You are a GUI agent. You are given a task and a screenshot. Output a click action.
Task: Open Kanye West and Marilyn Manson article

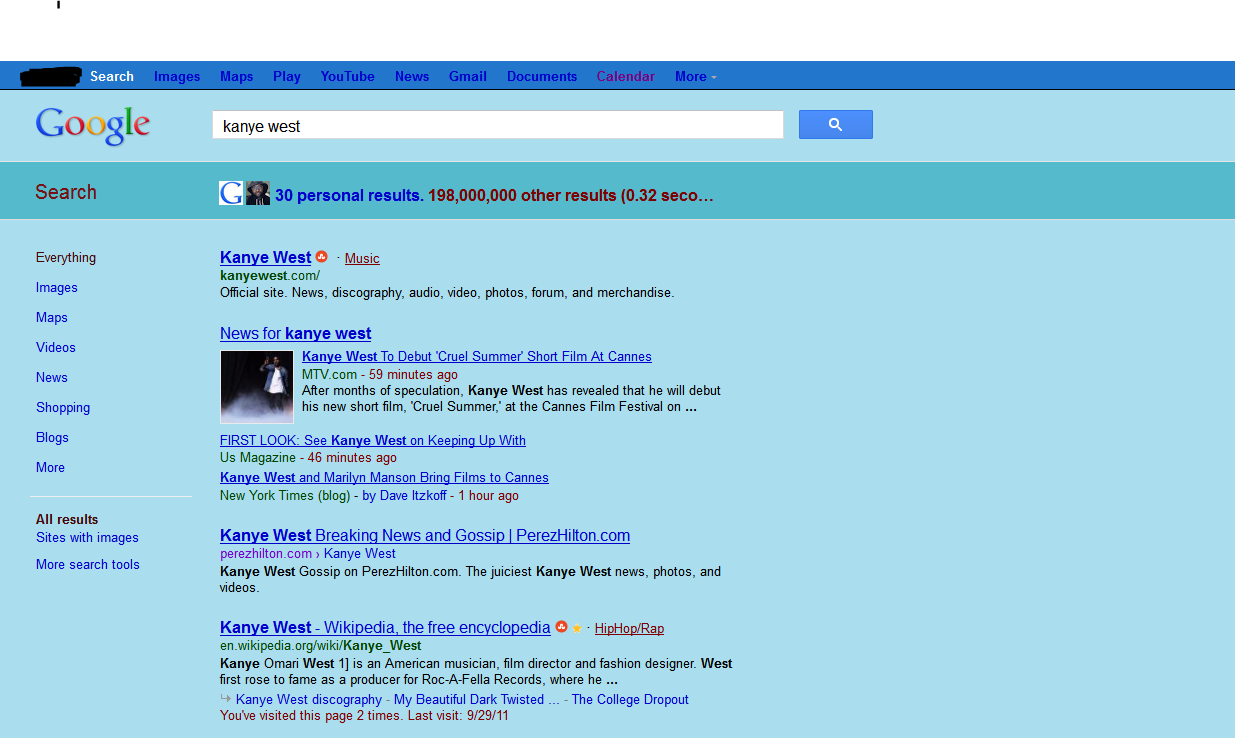[384, 477]
